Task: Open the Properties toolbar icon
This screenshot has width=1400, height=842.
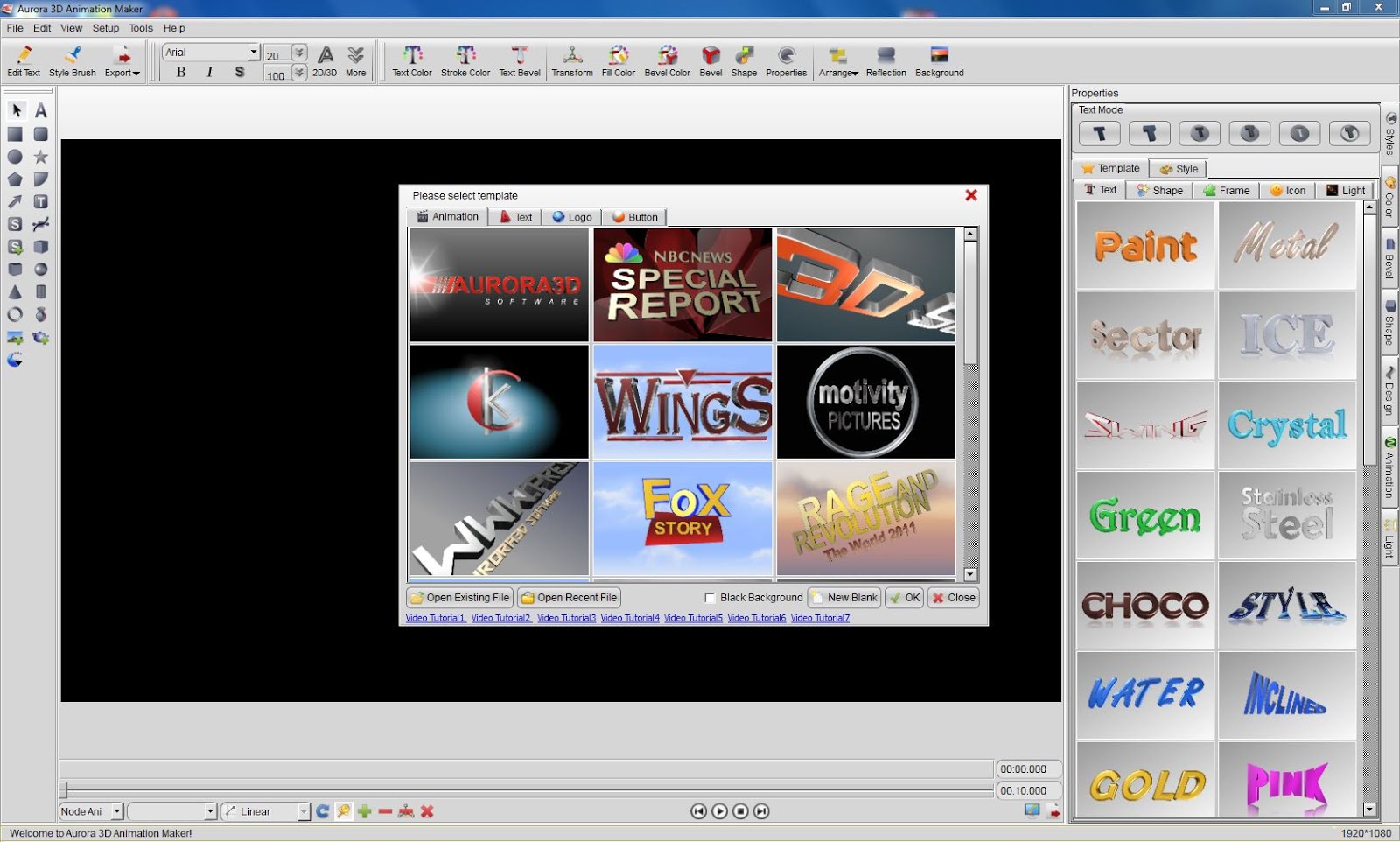Action: [787, 61]
